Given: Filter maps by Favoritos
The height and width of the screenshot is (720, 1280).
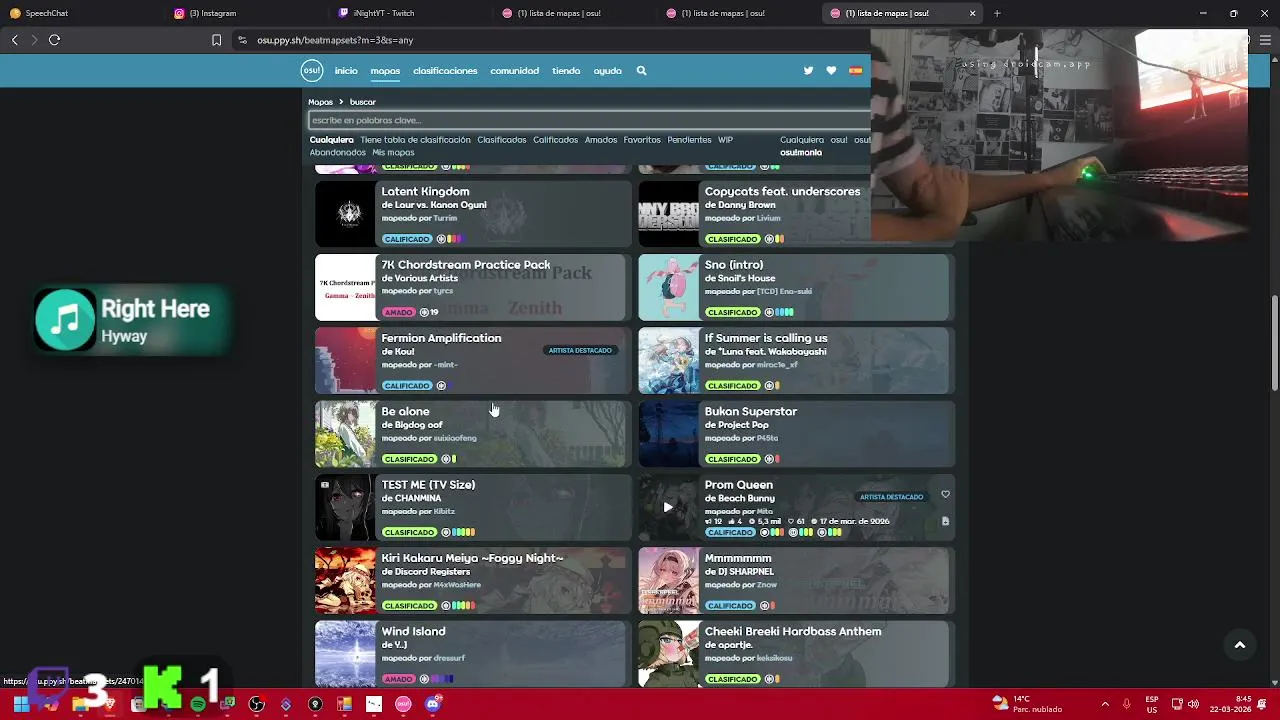Looking at the screenshot, I should (x=642, y=140).
